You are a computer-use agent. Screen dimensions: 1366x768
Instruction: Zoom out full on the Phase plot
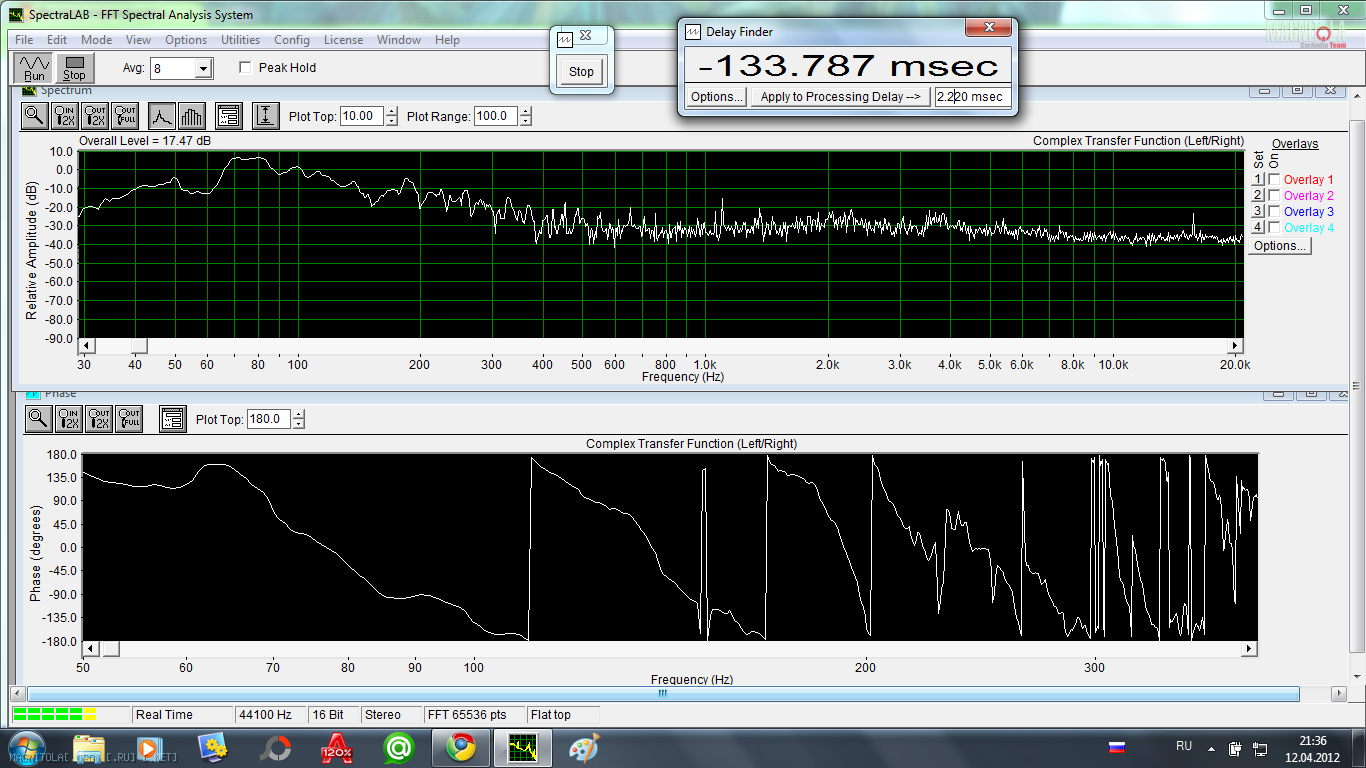click(129, 419)
